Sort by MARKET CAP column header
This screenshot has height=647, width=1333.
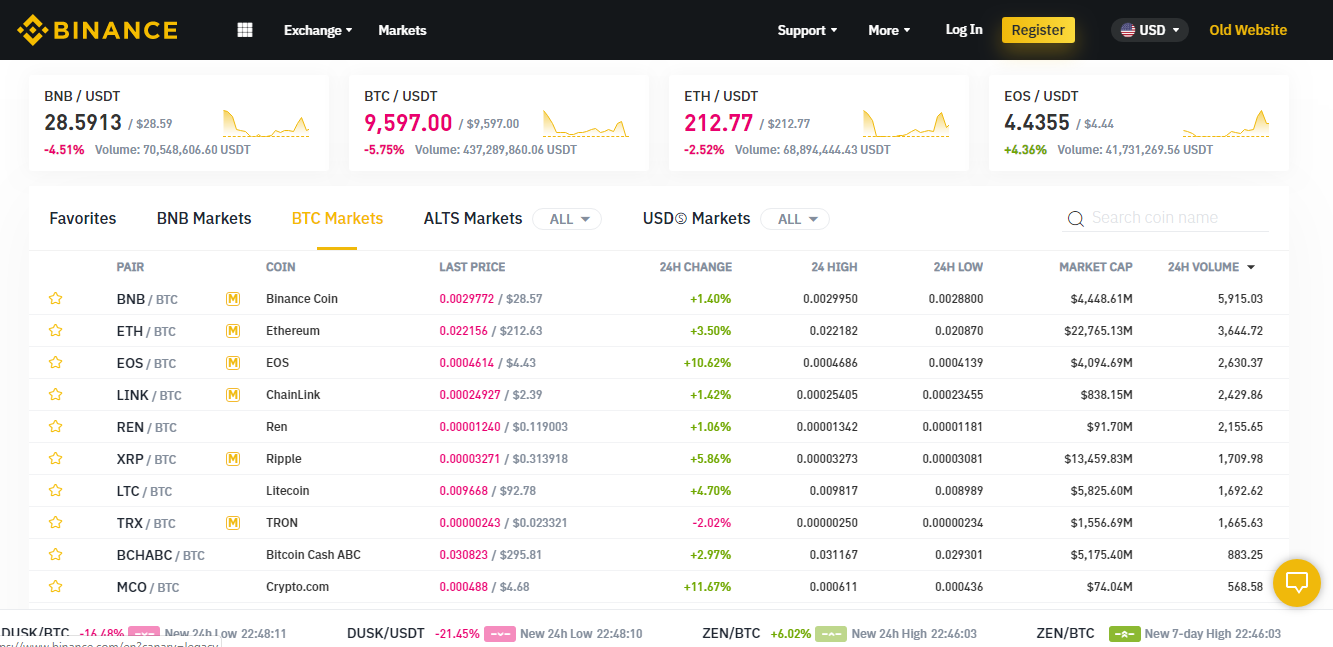(1096, 267)
